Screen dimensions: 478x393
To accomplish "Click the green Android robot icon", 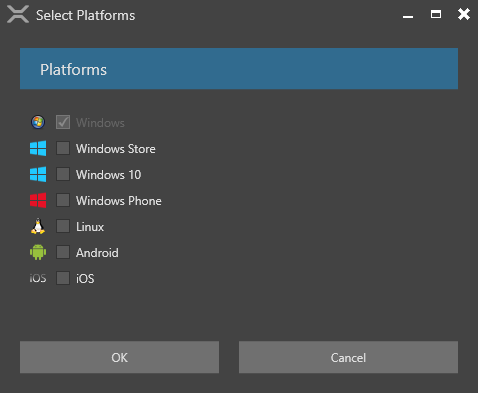I will (38, 252).
